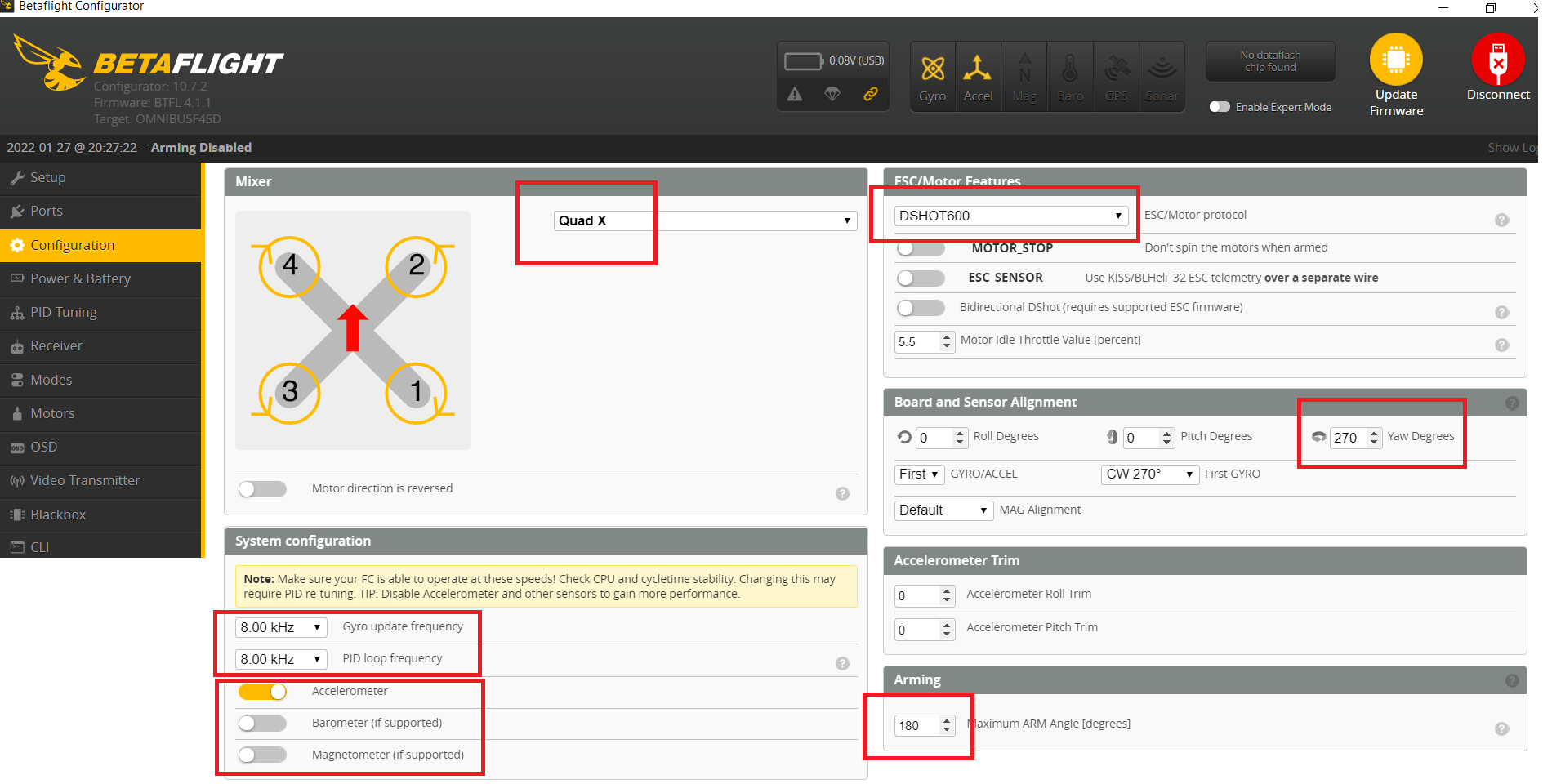Image resolution: width=1552 pixels, height=784 pixels.
Task: Toggle Enable Expert Mode switch
Action: pos(1220,107)
